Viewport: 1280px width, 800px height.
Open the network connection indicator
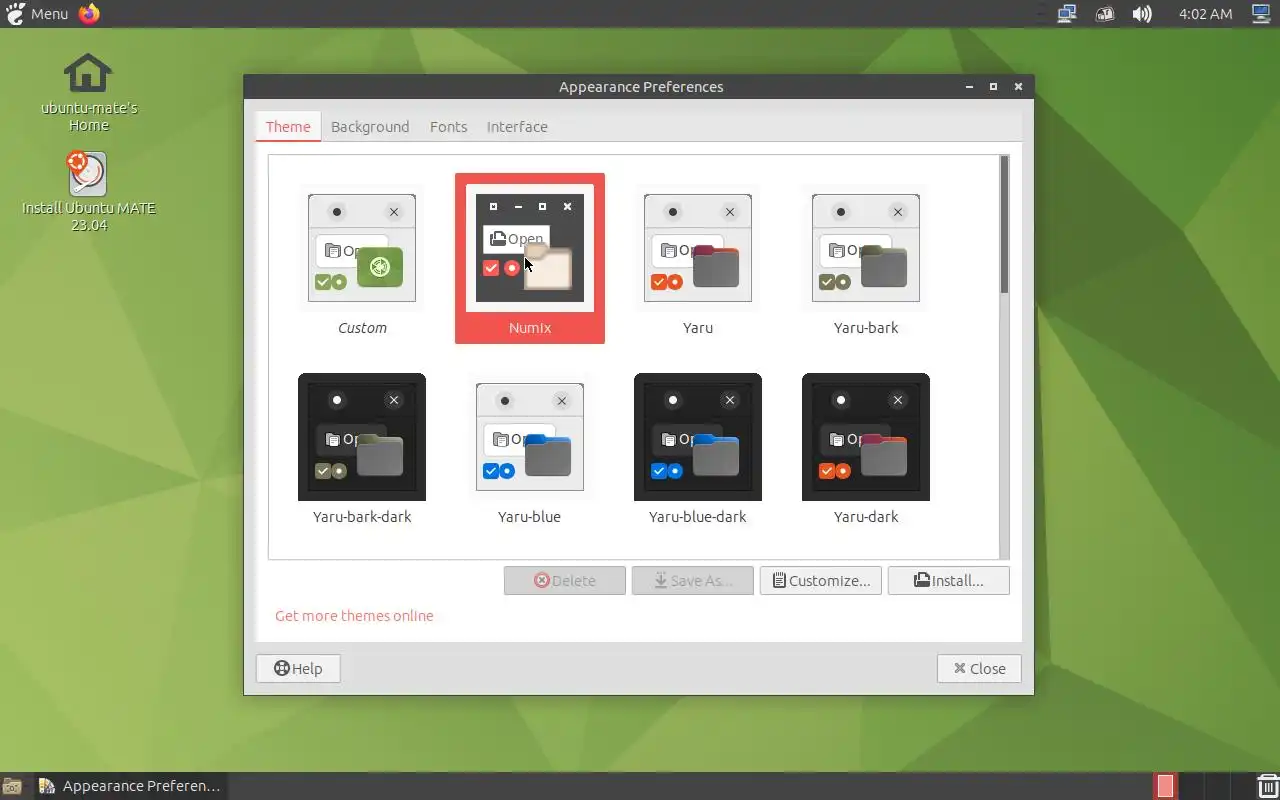pos(1067,14)
